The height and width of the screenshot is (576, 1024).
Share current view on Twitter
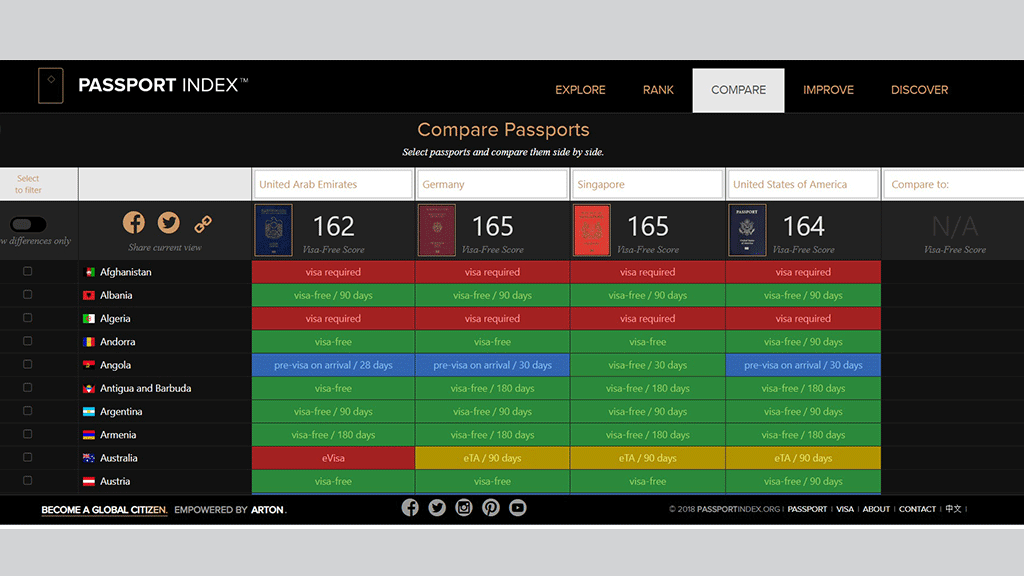point(168,222)
